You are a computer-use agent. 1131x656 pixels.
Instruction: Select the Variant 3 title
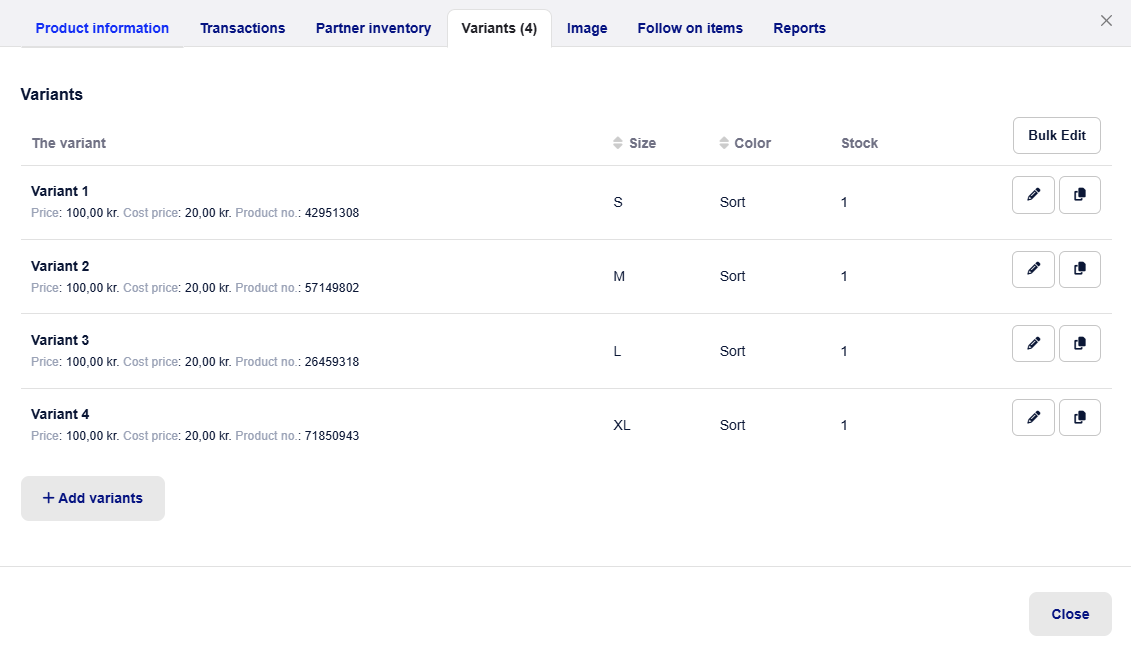point(60,340)
